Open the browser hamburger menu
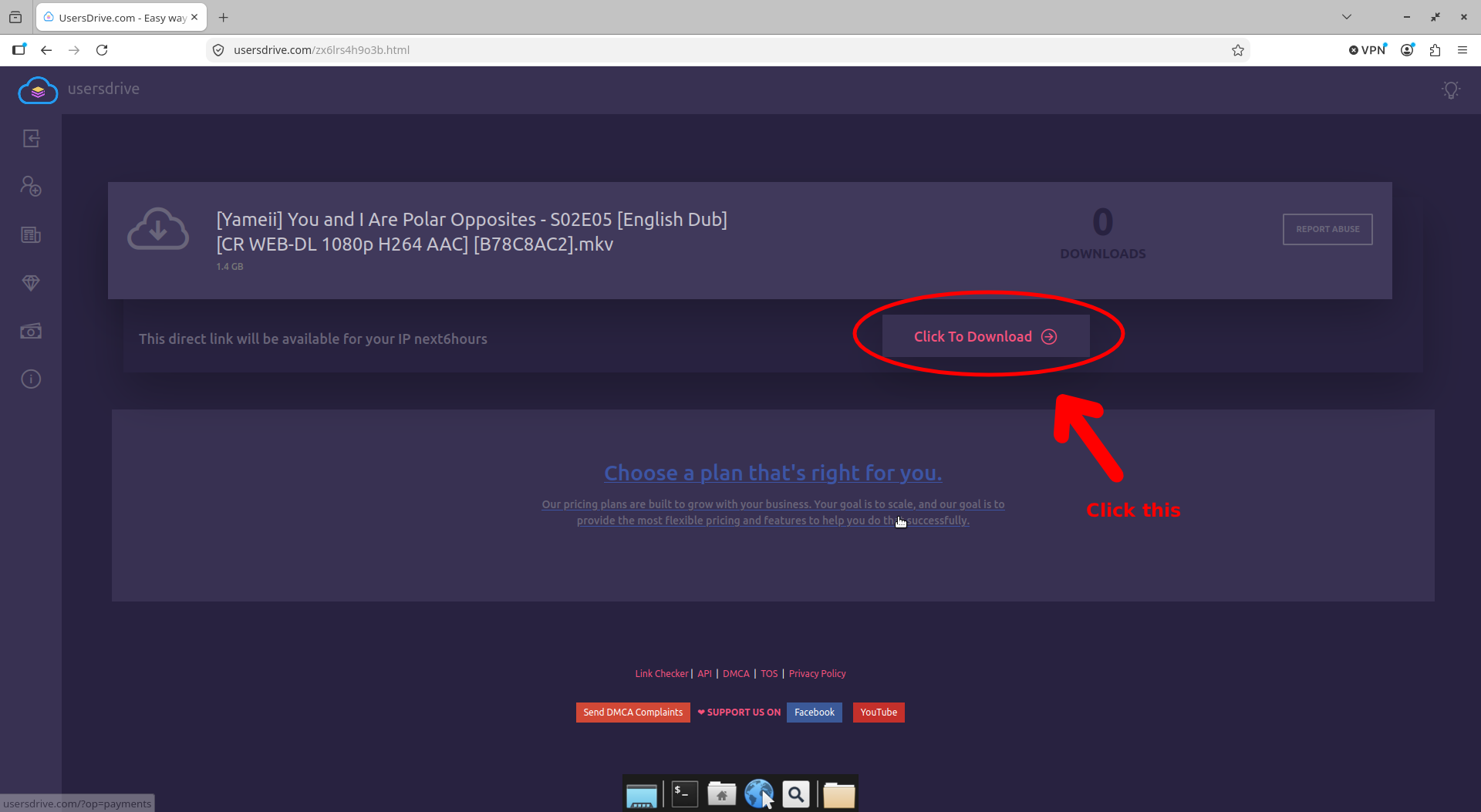The width and height of the screenshot is (1481, 812). pyautogui.click(x=1462, y=50)
